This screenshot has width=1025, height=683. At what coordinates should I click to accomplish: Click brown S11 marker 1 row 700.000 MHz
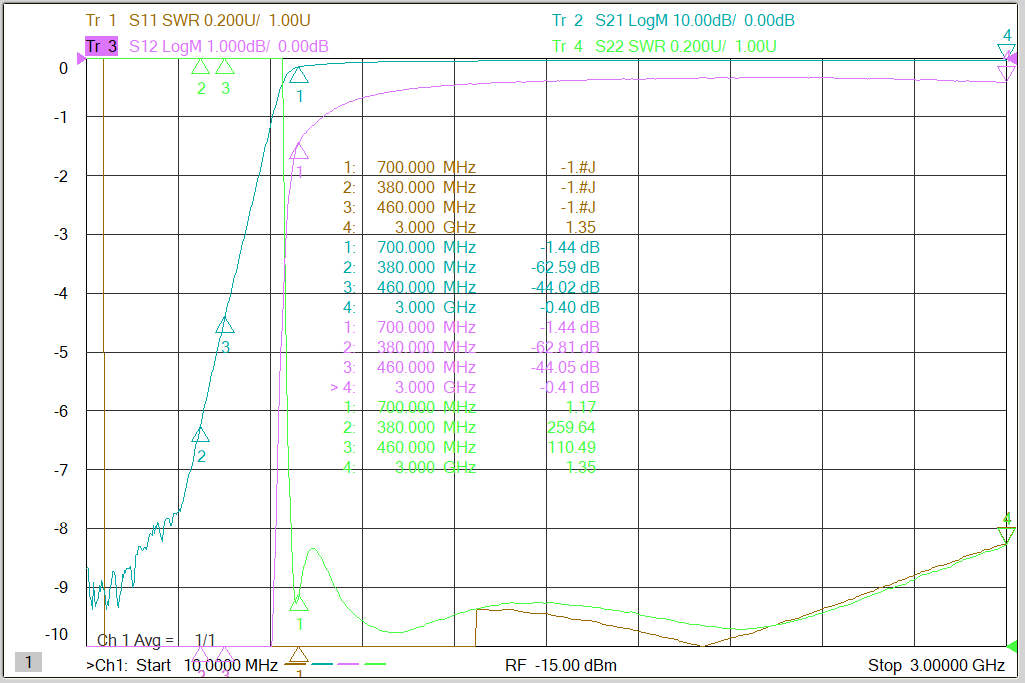[x=470, y=167]
